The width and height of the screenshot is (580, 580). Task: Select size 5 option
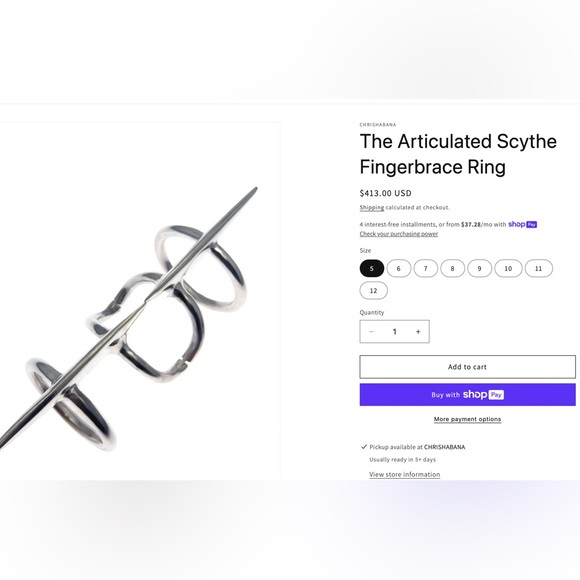372,268
